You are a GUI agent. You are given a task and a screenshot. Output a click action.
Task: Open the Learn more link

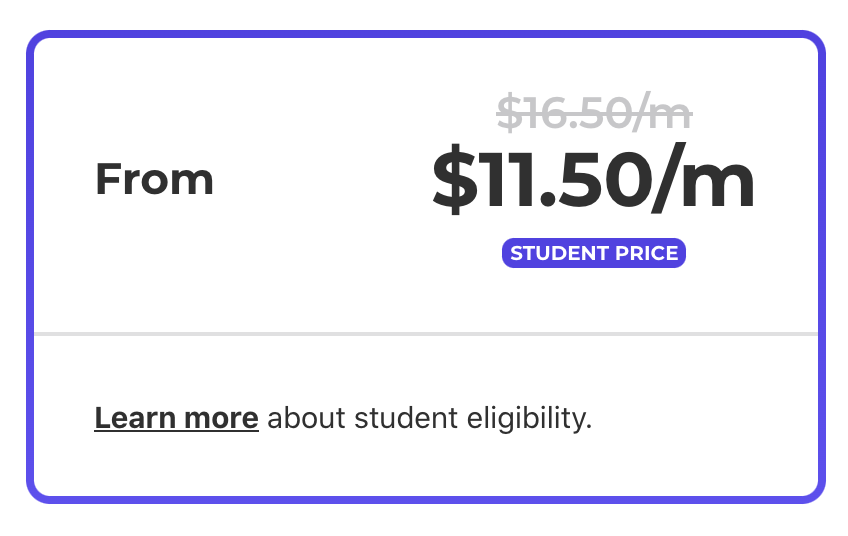point(176,418)
